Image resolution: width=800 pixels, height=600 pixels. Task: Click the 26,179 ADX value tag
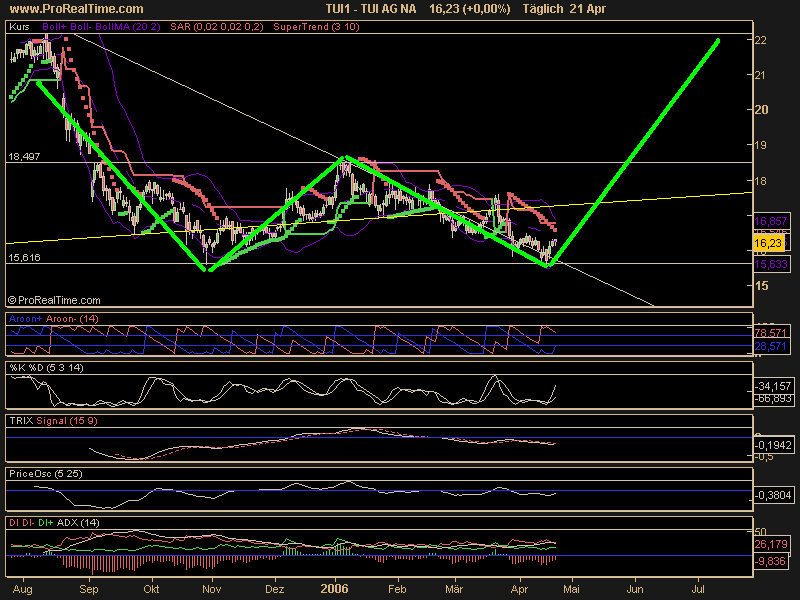(x=769, y=545)
